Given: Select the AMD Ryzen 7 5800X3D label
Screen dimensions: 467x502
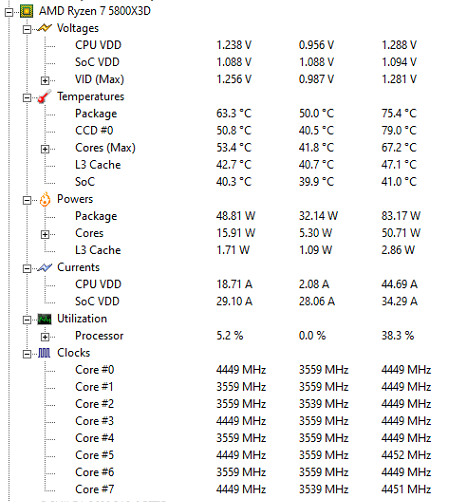Looking at the screenshot, I should (95, 11).
